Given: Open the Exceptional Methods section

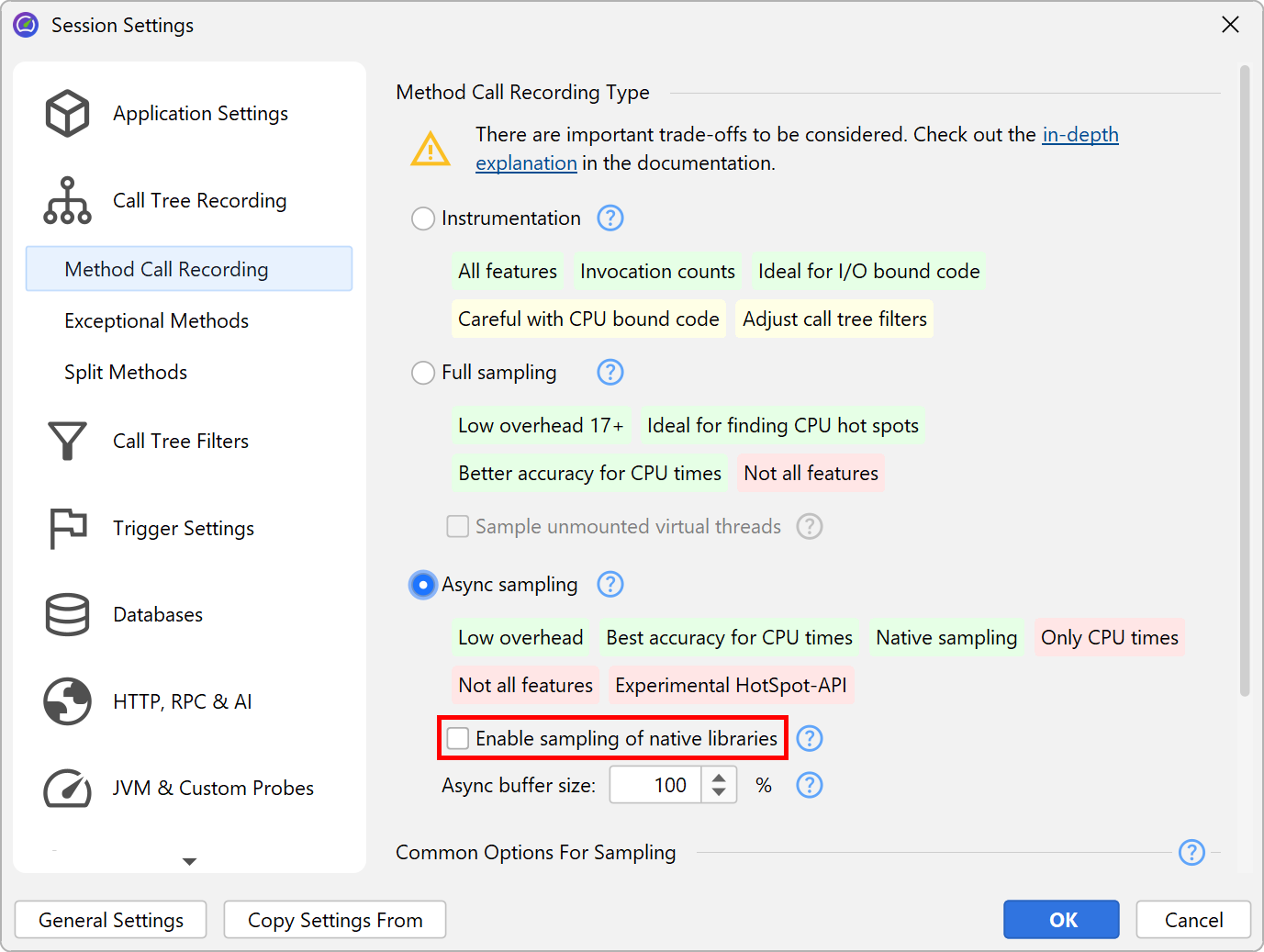Looking at the screenshot, I should click(157, 321).
